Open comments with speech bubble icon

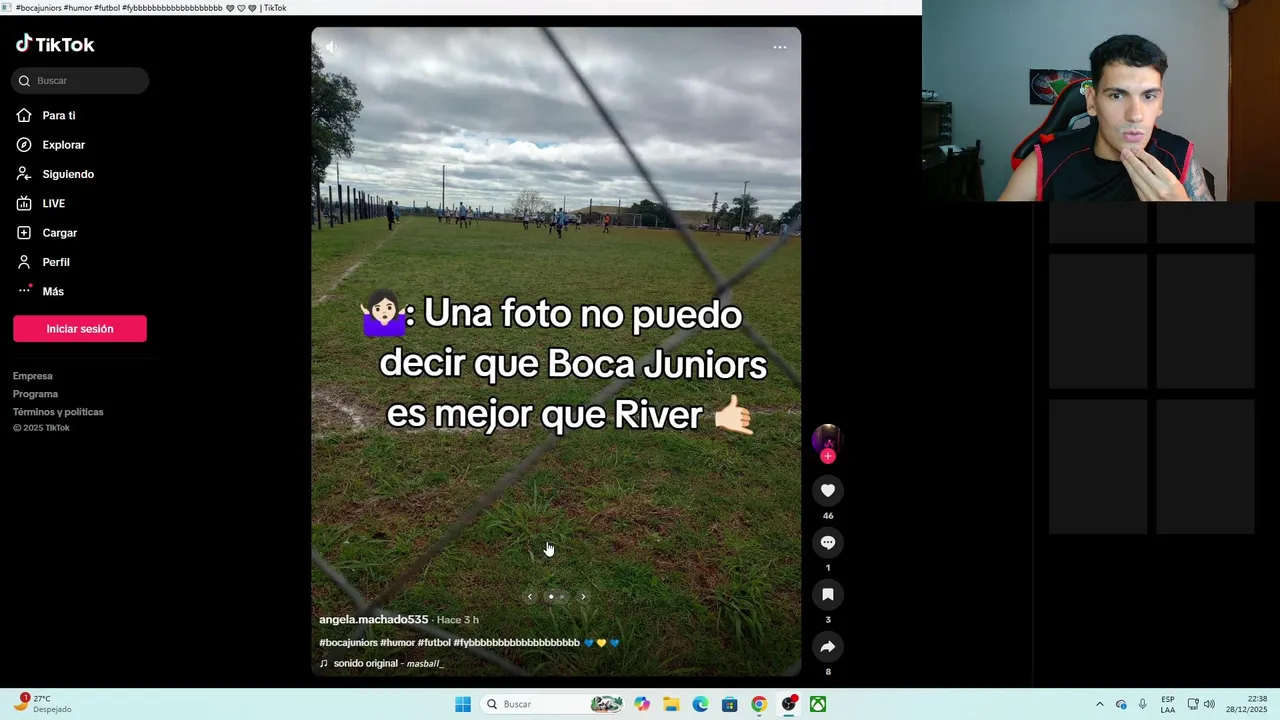[x=828, y=543]
